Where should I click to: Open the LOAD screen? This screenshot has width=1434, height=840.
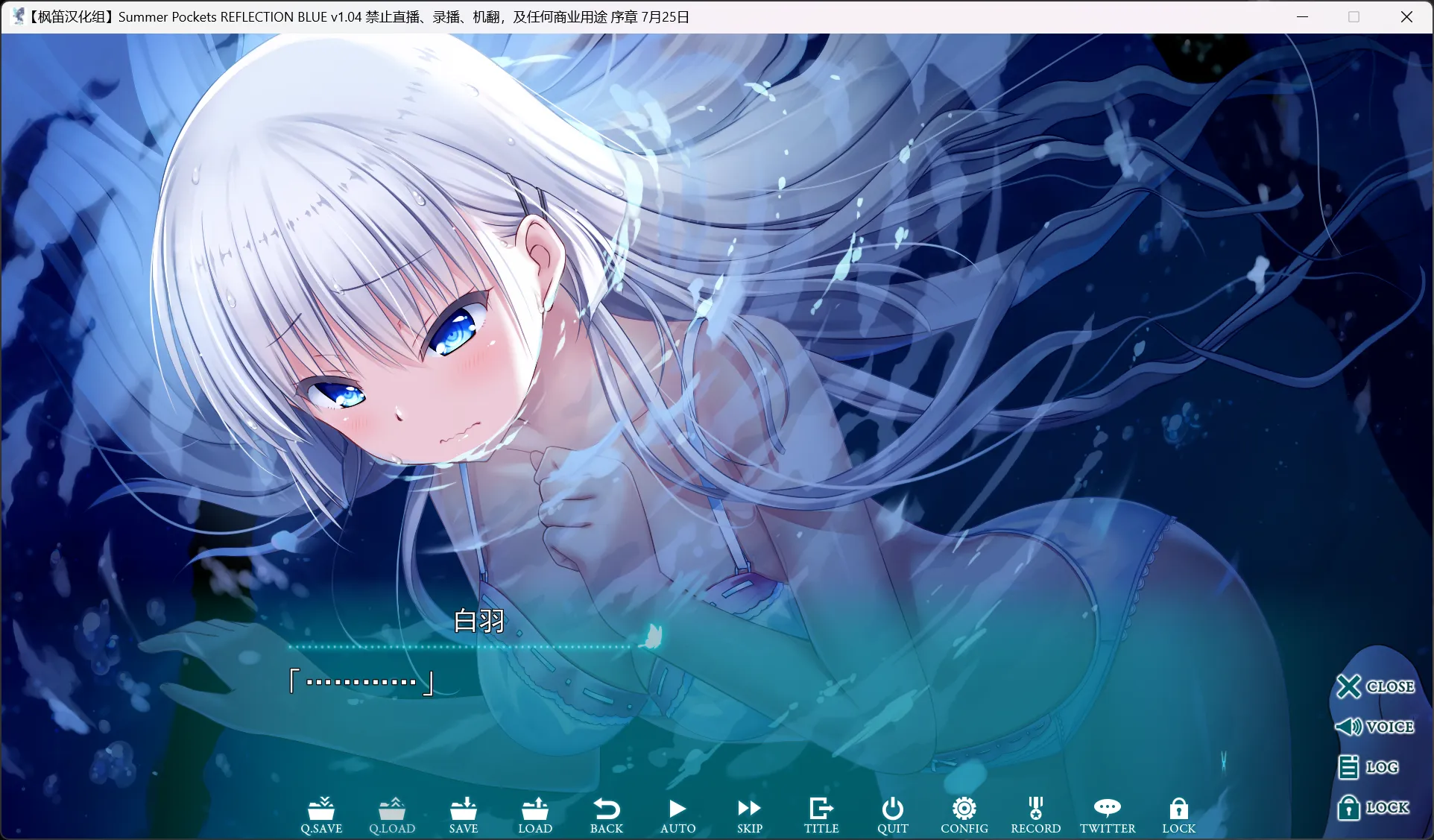tap(535, 816)
